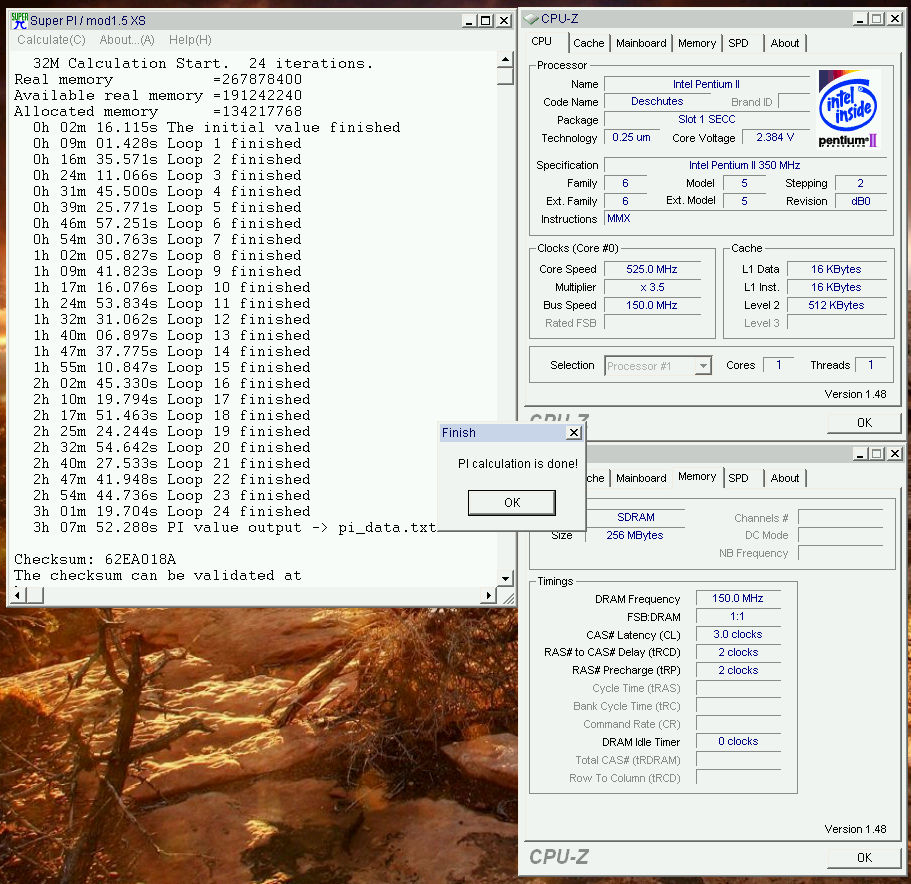This screenshot has width=911, height=884.
Task: Click the Loop 24 finished line in Super PI
Action: (171, 512)
